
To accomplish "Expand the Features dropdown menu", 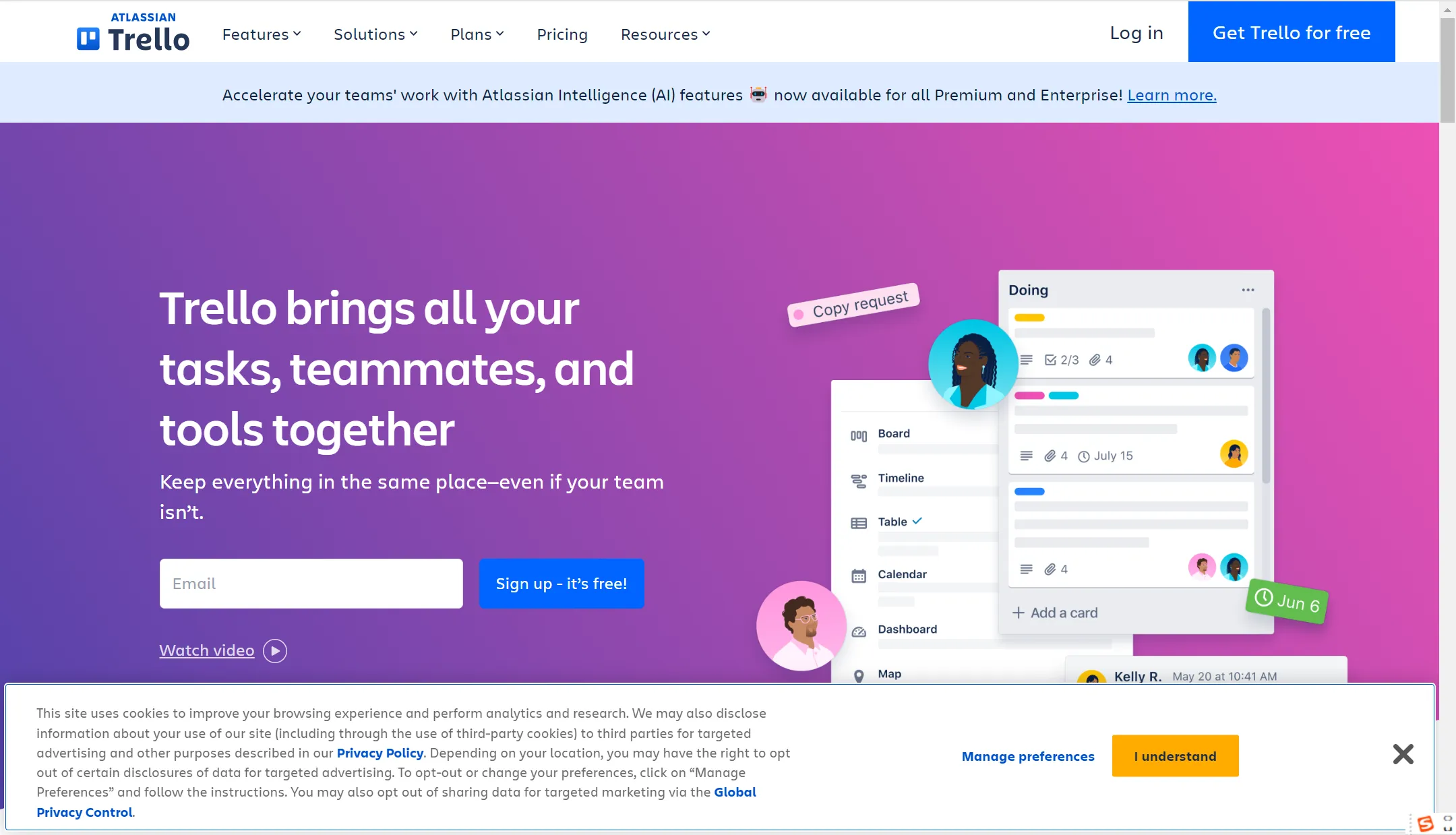I will 261,33.
